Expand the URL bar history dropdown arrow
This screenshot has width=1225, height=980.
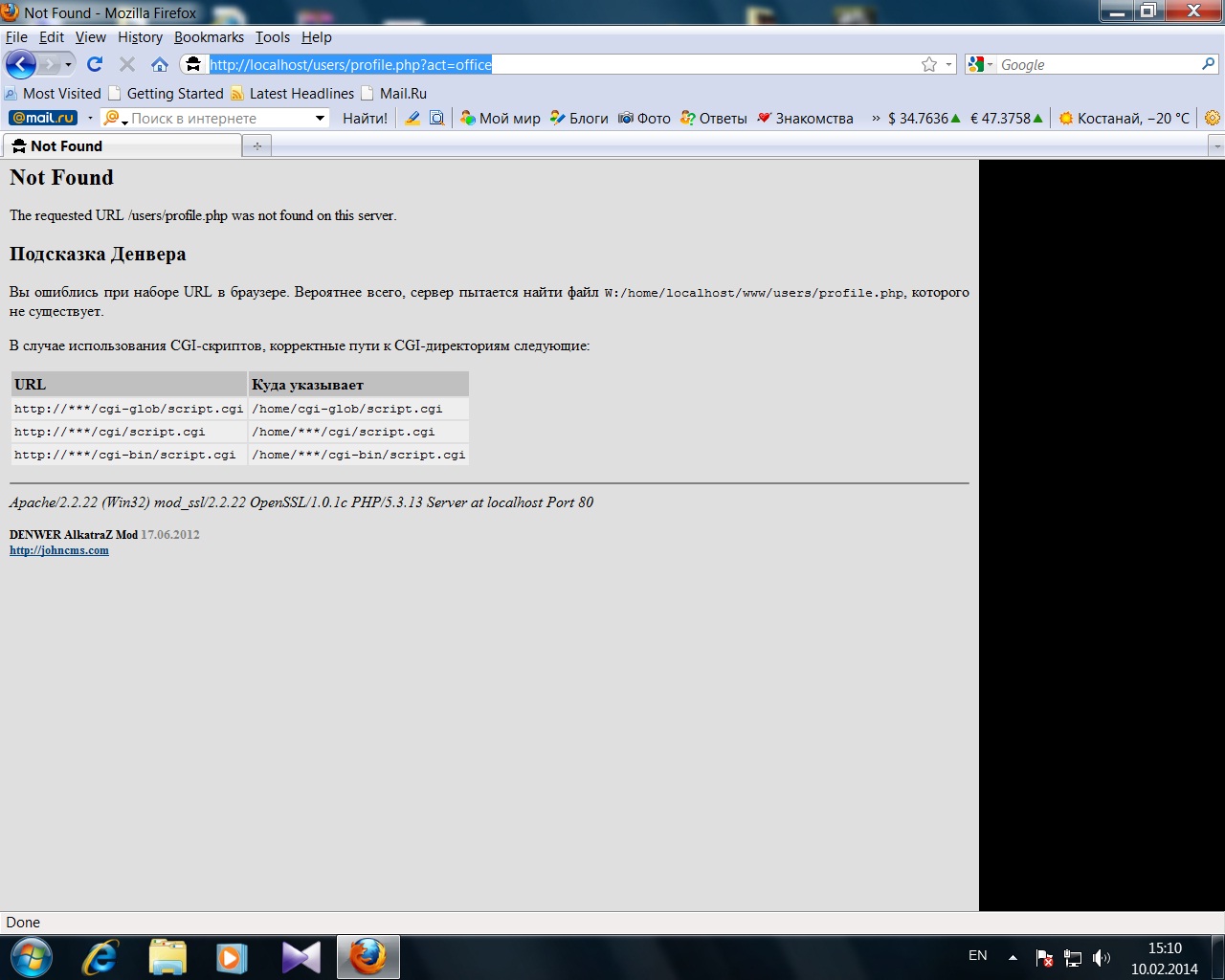[948, 64]
